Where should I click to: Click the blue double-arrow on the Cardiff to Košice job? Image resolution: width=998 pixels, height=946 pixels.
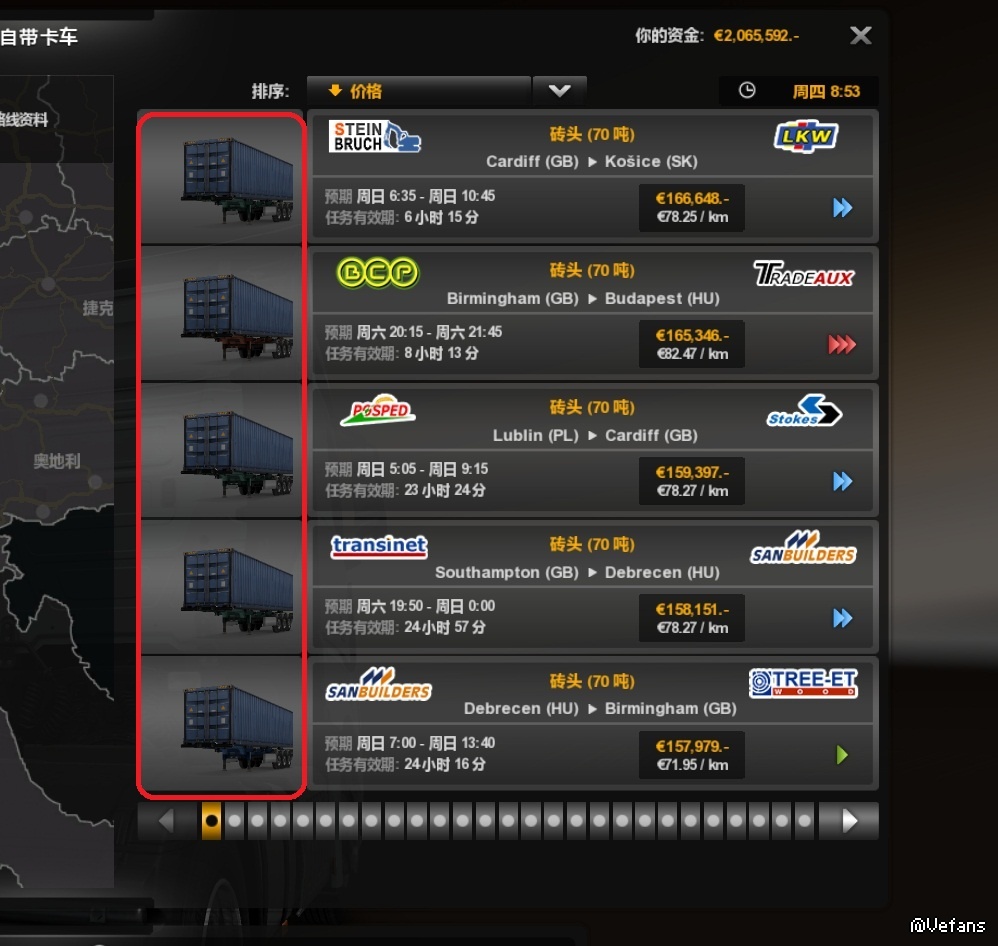(x=842, y=208)
